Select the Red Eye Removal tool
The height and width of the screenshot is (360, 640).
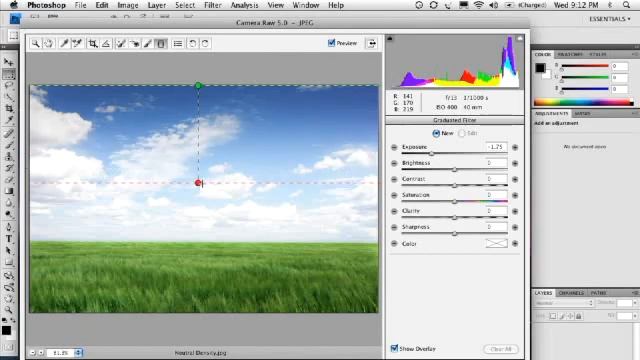tap(134, 43)
